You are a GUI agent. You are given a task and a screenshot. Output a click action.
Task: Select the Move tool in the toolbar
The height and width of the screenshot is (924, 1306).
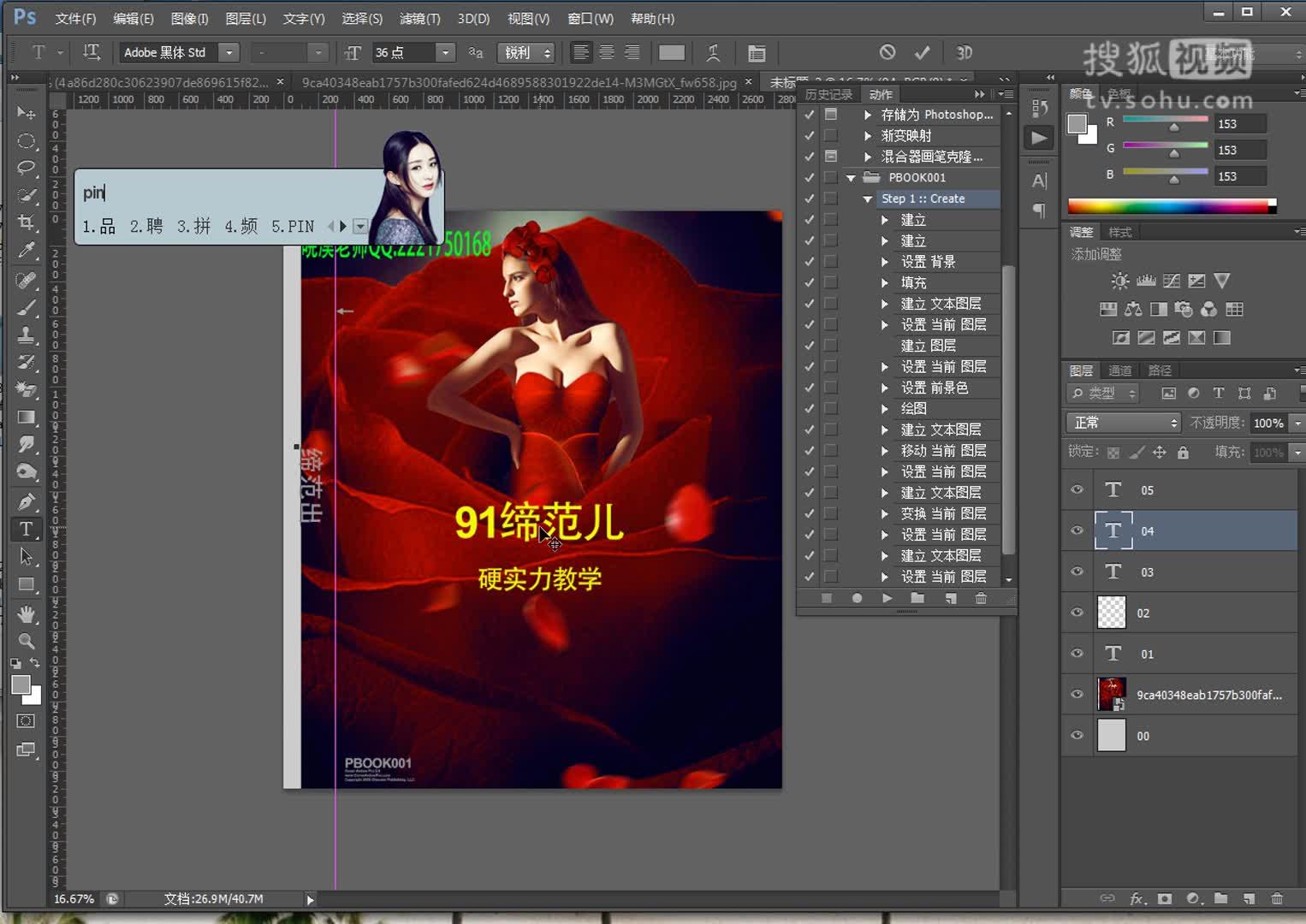(x=27, y=112)
